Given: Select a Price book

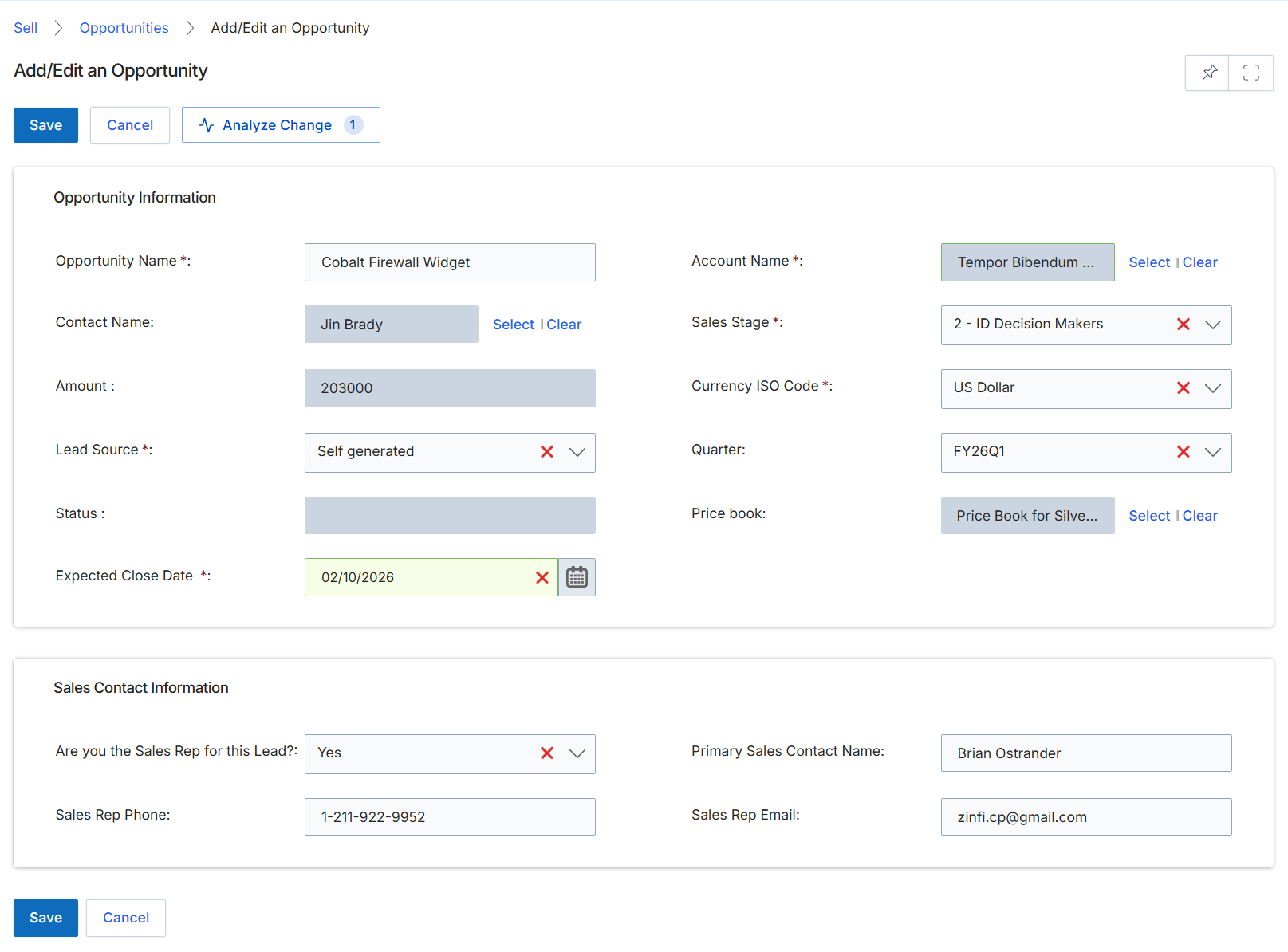Looking at the screenshot, I should 1149,516.
